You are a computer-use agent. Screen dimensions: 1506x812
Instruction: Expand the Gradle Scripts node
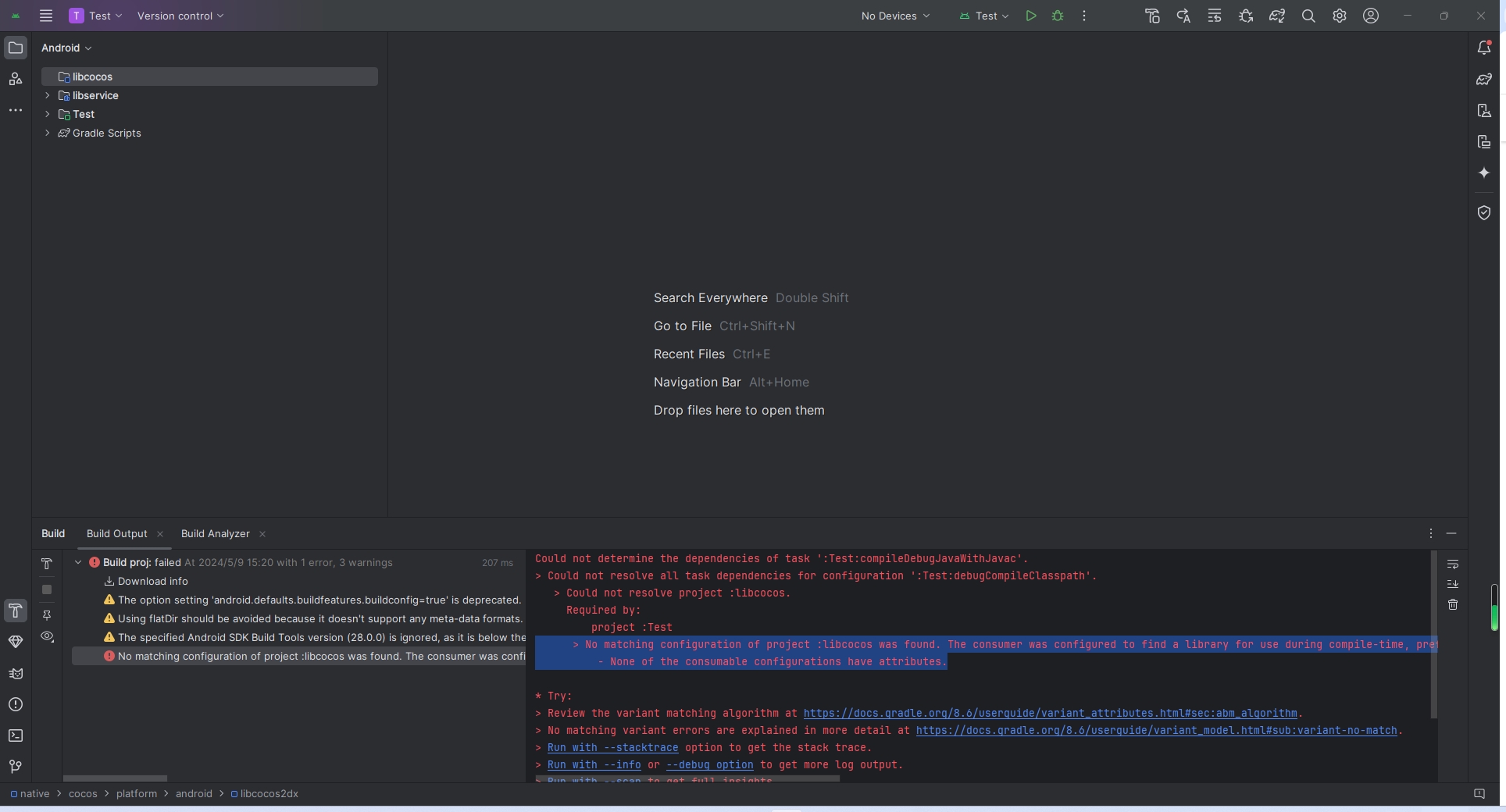(x=48, y=133)
